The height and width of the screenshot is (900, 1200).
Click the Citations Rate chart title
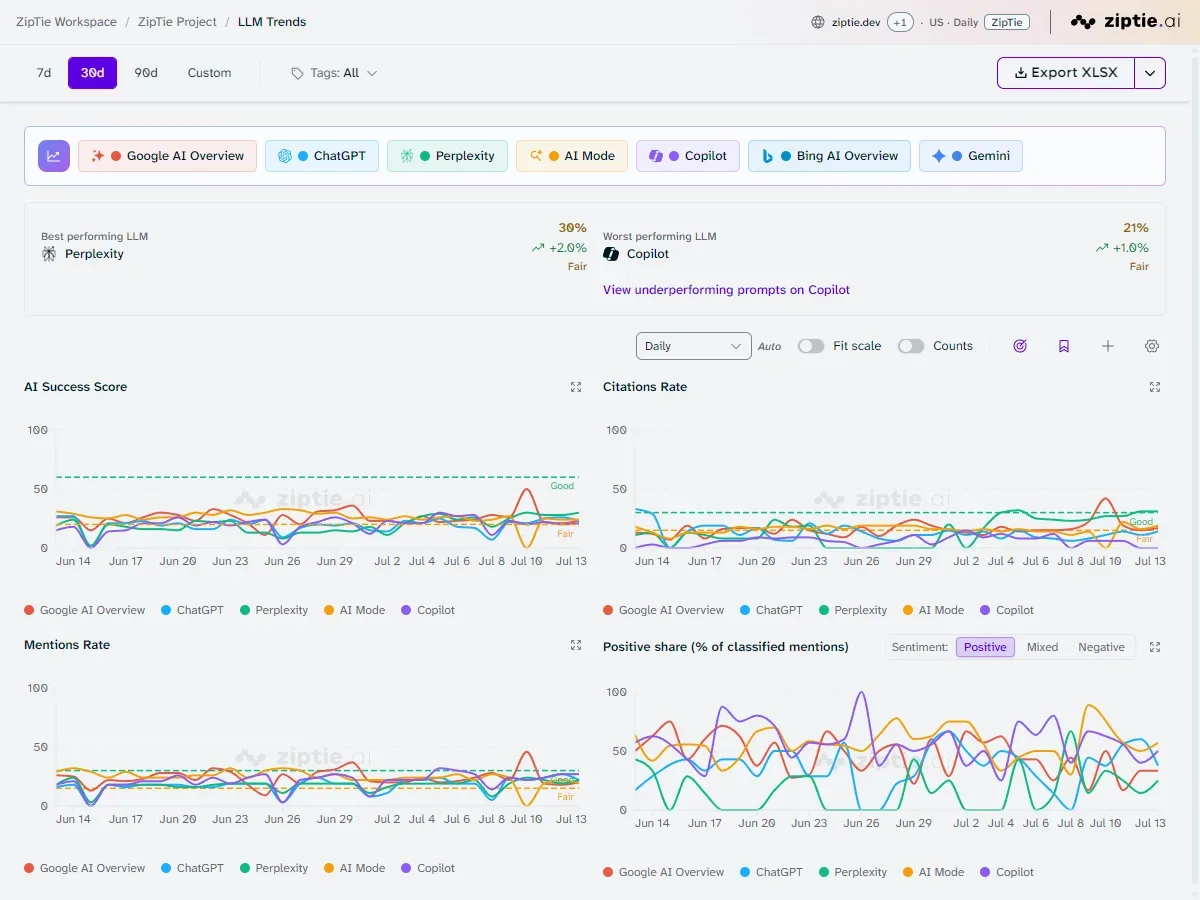[x=645, y=387]
